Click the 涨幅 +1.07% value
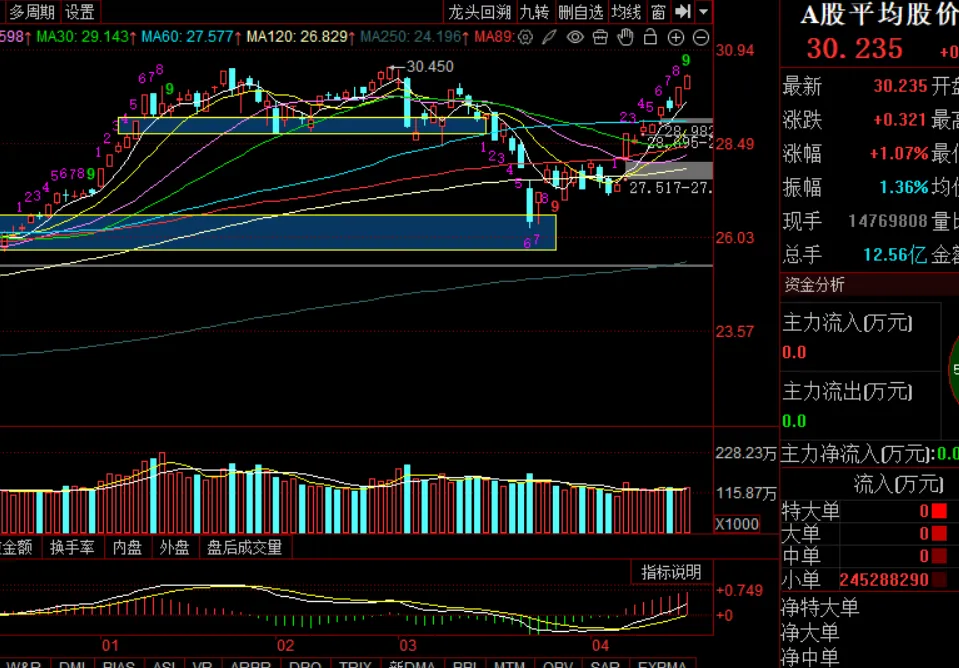The image size is (959, 668). pos(899,154)
